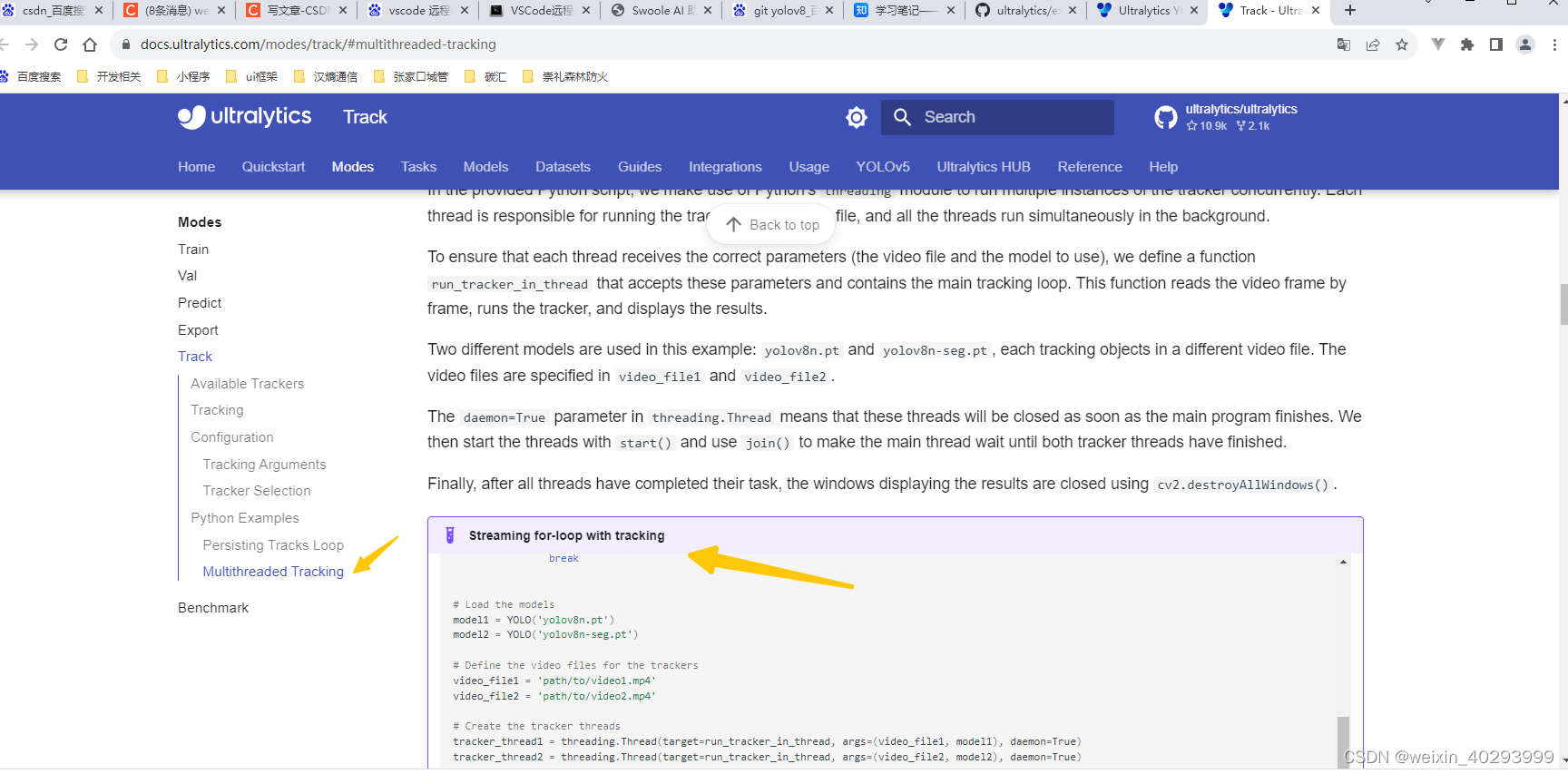This screenshot has width=1568, height=774.
Task: Open Val in the Modes sidebar
Action: point(187,276)
